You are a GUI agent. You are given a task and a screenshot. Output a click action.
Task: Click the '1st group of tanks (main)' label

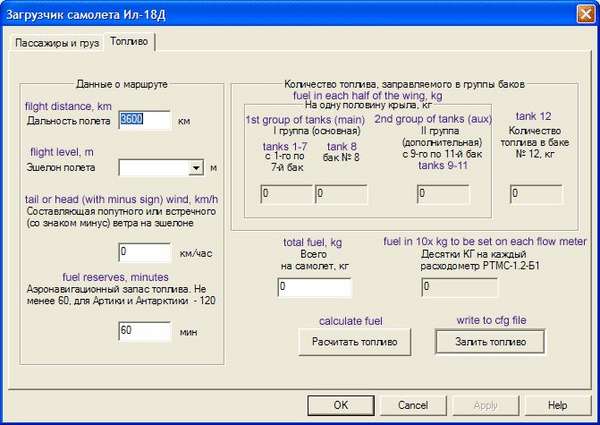[305, 120]
